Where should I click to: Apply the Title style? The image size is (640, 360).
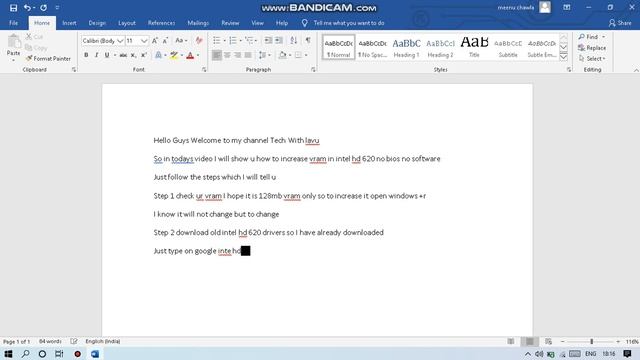[474, 47]
